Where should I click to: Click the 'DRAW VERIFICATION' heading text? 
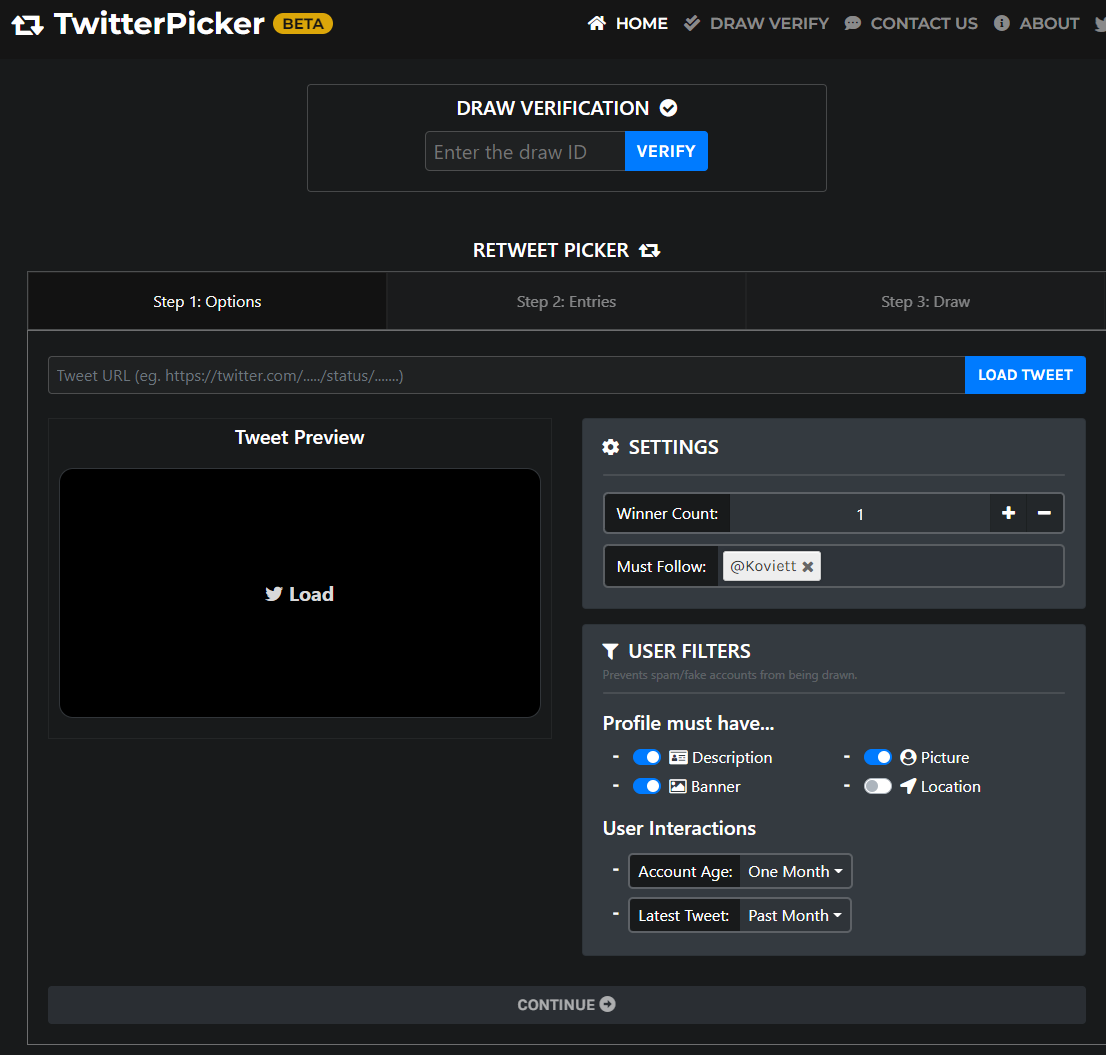point(553,108)
